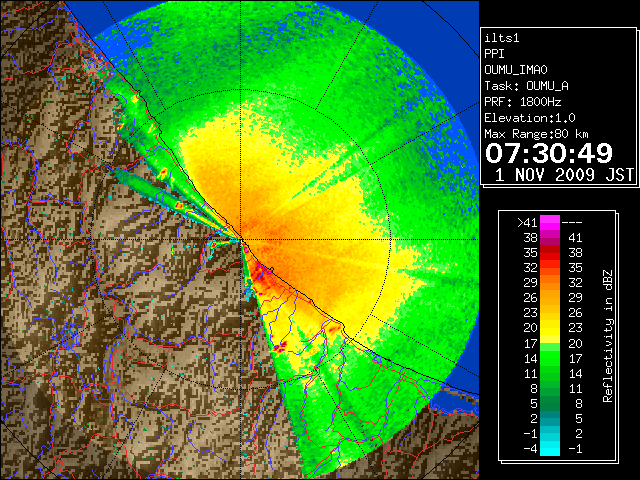Viewport: 640px width, 480px height.
Task: Click the 'Task: OUMU_A' line
Action: coord(527,86)
